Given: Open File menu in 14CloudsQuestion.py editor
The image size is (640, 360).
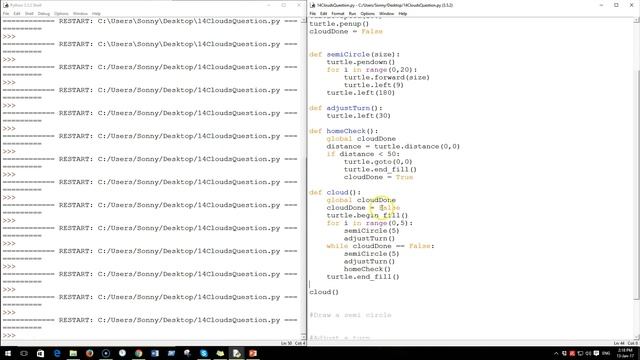Looking at the screenshot, I should (312, 13).
